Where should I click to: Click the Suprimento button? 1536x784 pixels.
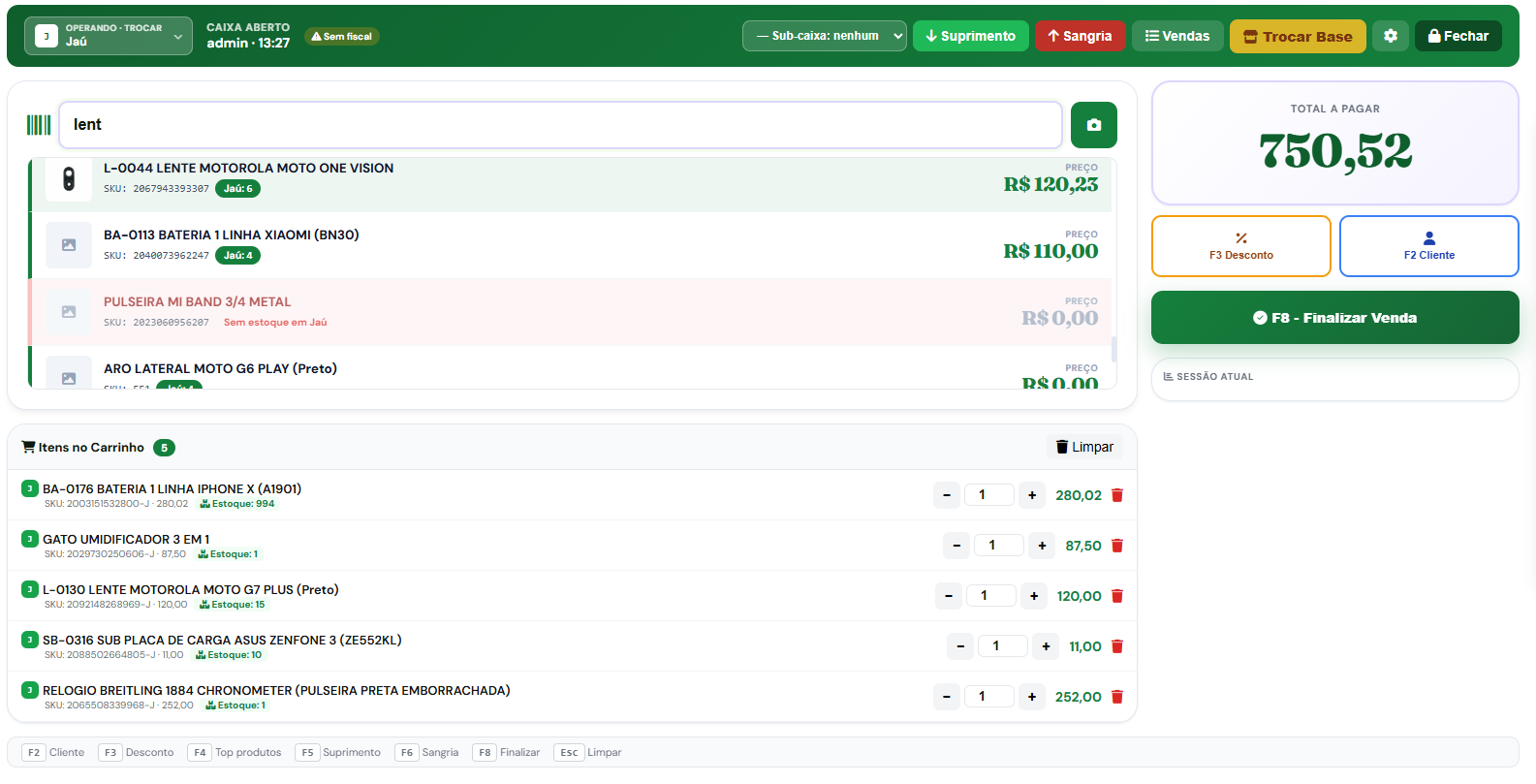point(970,36)
